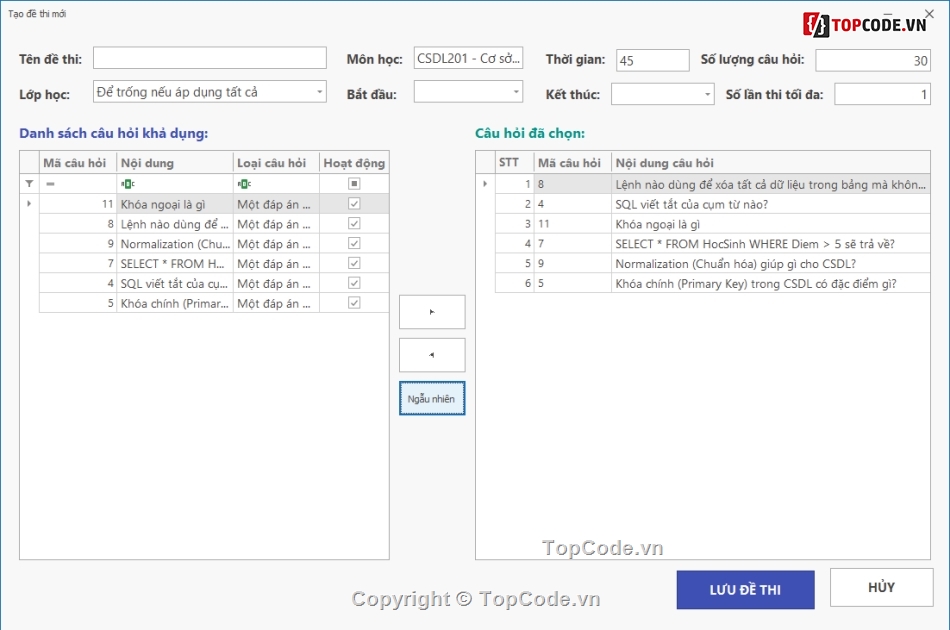Click the LƯU ĐỀ THI button

click(x=745, y=589)
